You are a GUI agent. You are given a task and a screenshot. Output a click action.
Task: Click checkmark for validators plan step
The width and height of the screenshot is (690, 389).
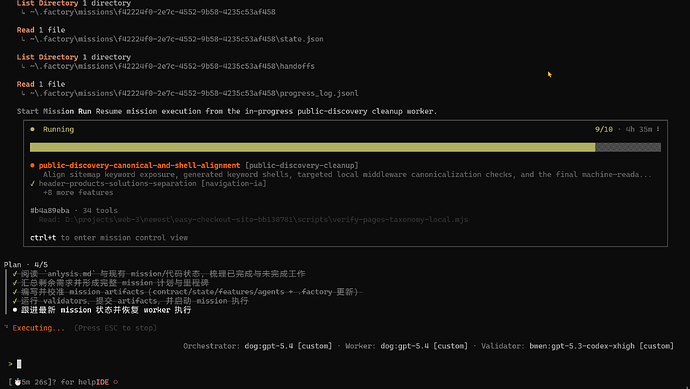pyautogui.click(x=15, y=301)
